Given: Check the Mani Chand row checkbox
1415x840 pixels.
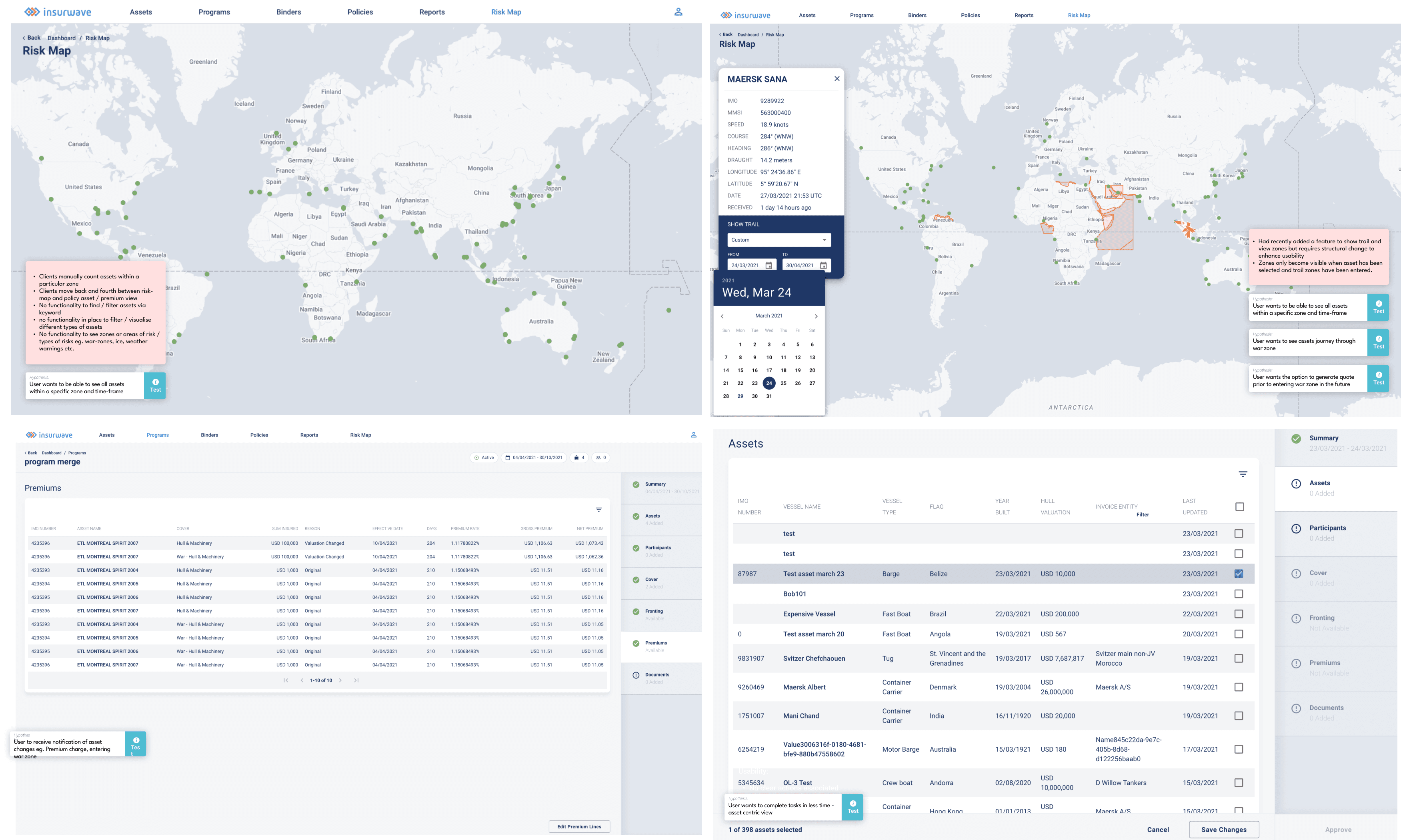Looking at the screenshot, I should point(1239,716).
